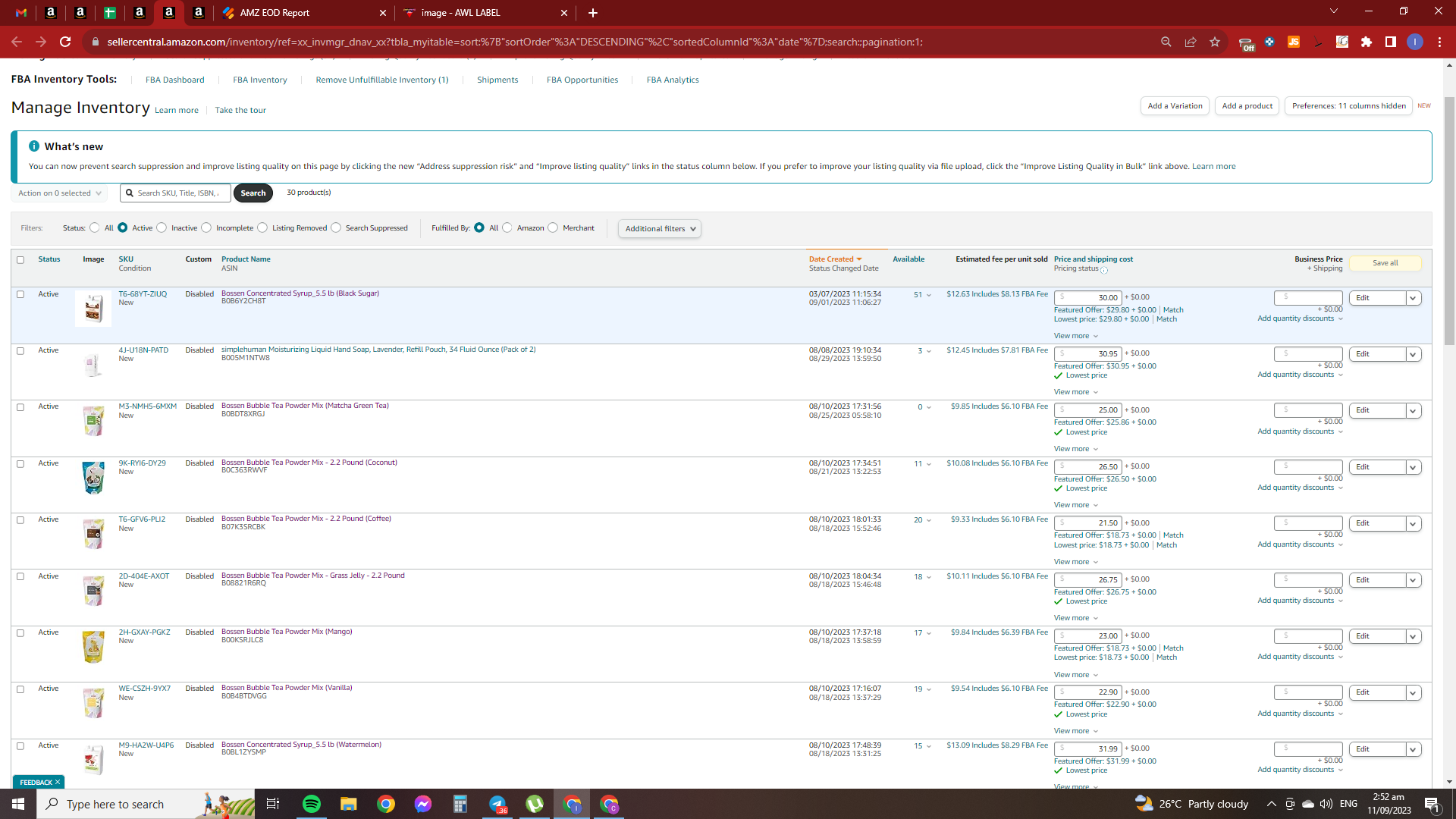Open the Chrome side panel icon

point(1391,42)
